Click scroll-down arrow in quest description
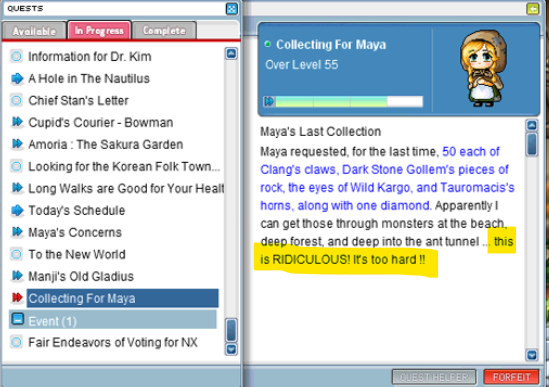 [x=532, y=355]
